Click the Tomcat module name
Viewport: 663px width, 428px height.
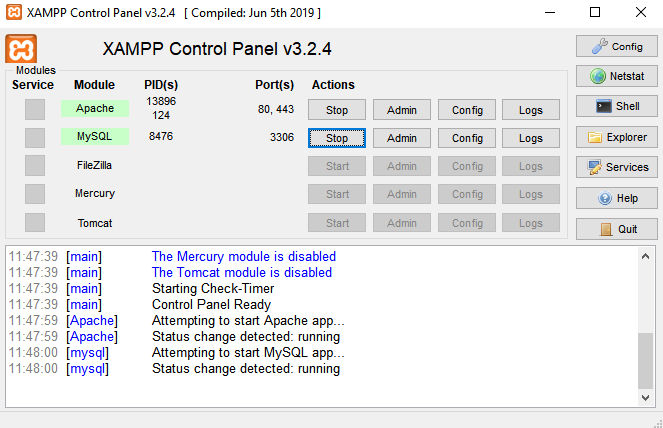pyautogui.click(x=95, y=223)
